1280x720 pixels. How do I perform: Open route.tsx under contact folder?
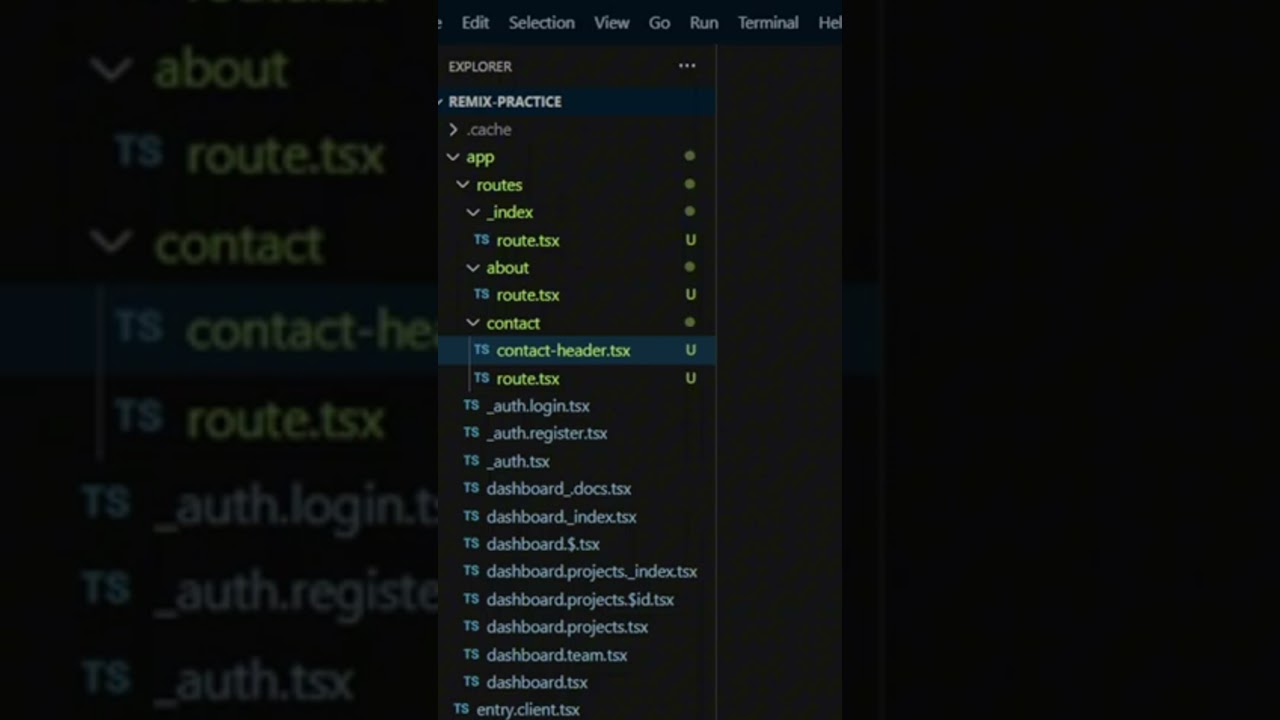click(528, 378)
